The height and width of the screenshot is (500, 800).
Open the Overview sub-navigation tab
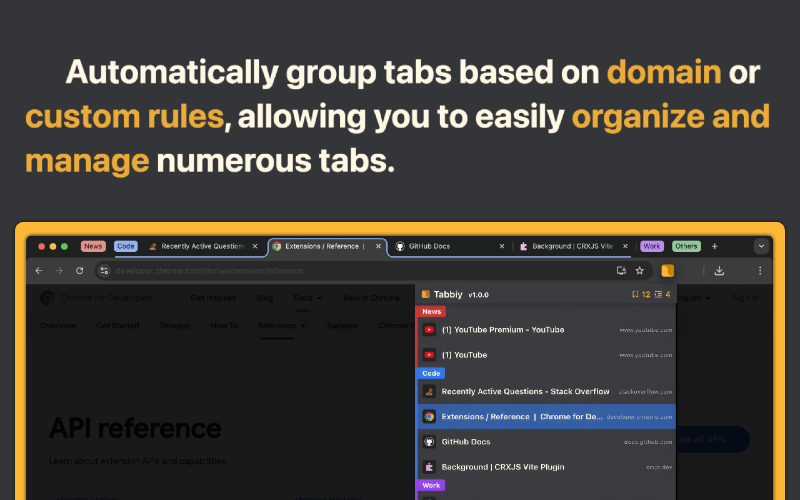(58, 326)
